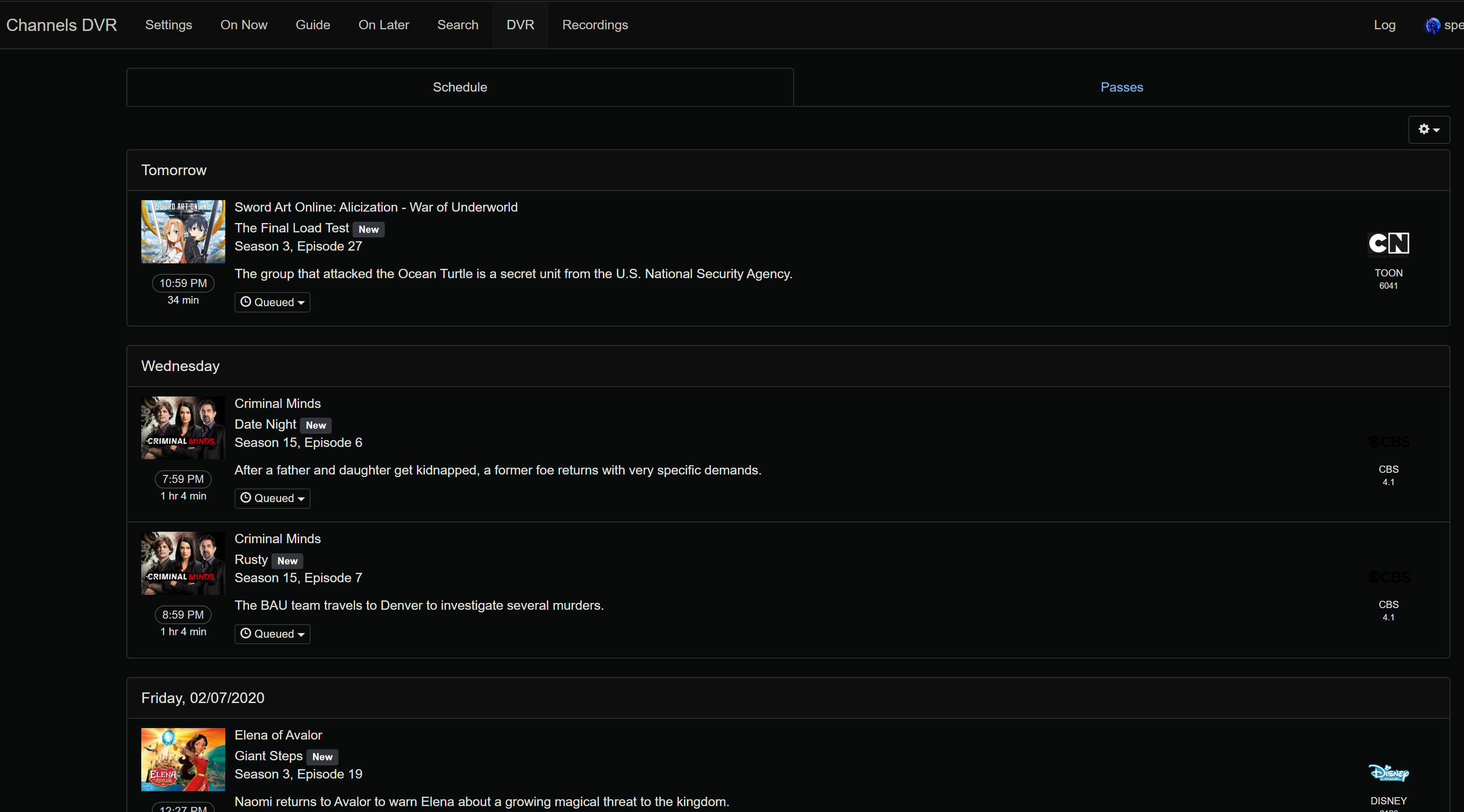Expand Queued dropdown for Sword Art Online
This screenshot has height=812, width=1464.
(x=272, y=302)
